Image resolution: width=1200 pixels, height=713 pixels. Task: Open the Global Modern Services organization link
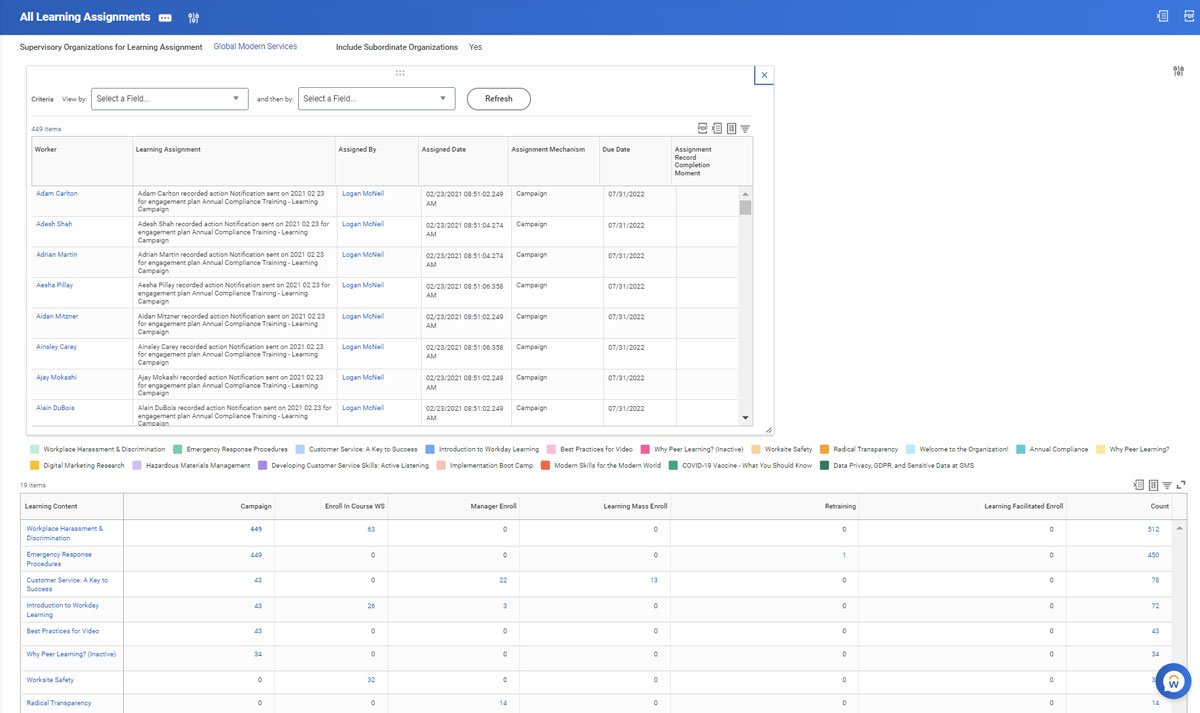click(255, 47)
